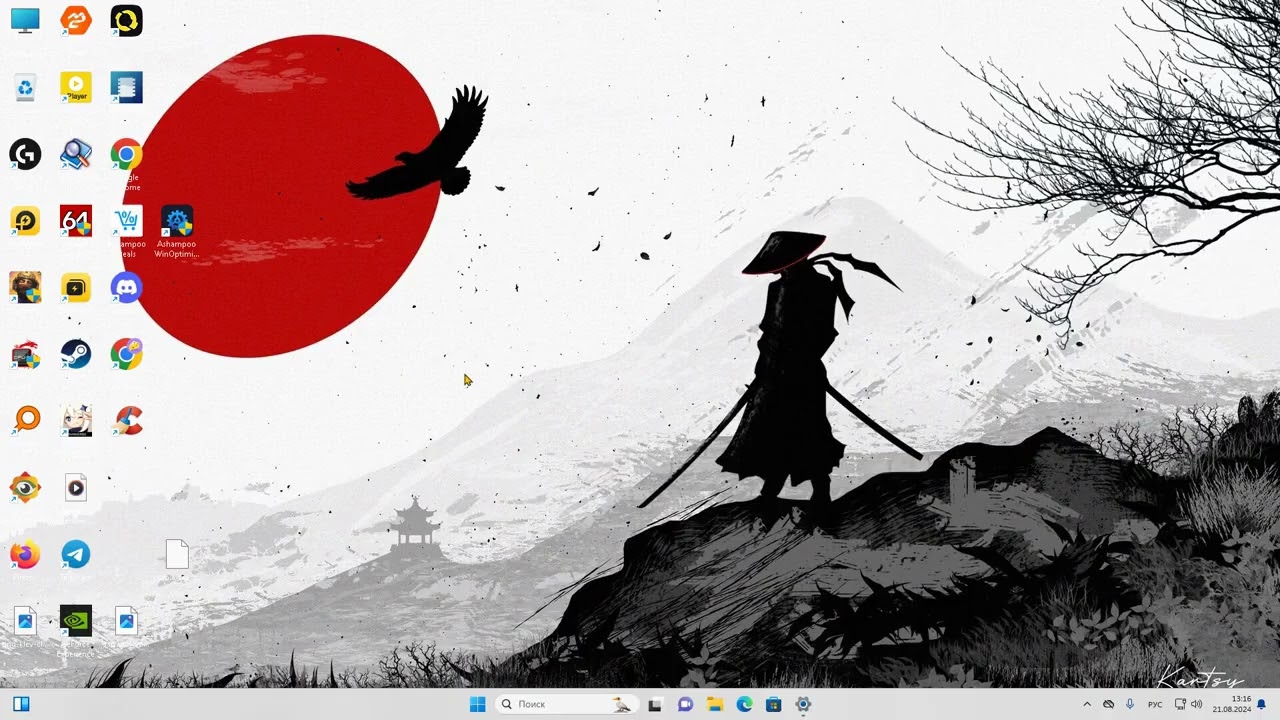Select the blue memory chip shortcut
Image resolution: width=1280 pixels, height=720 pixels.
pyautogui.click(x=127, y=87)
